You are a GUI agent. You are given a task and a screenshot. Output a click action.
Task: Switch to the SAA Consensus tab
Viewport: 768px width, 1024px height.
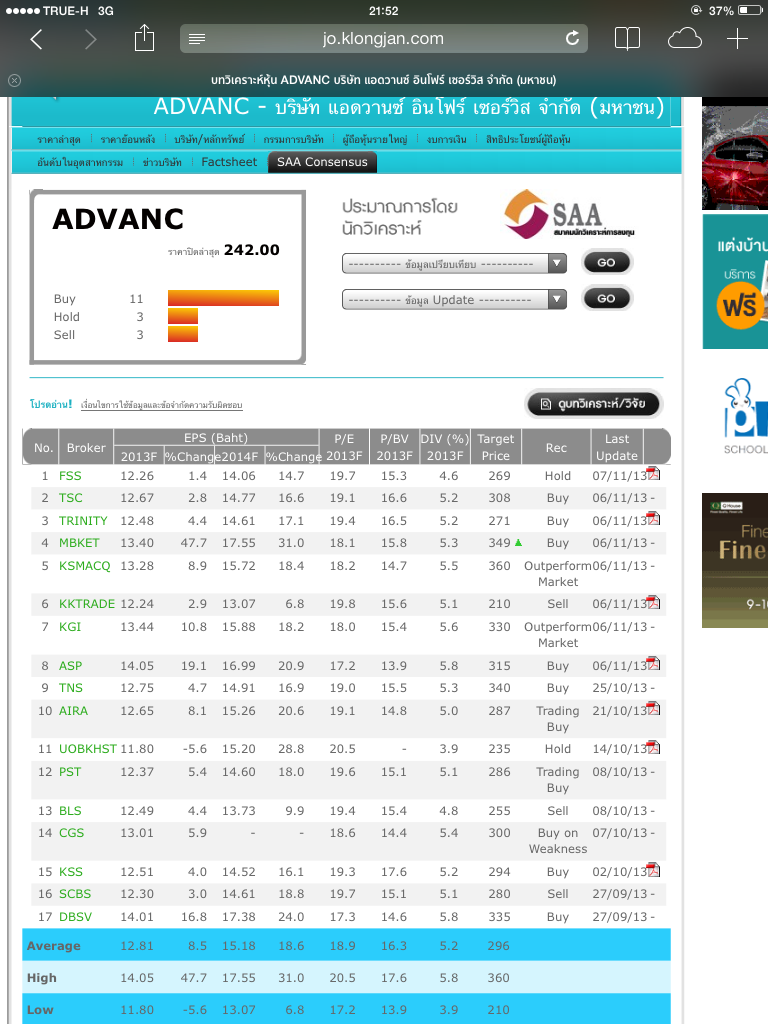322,162
